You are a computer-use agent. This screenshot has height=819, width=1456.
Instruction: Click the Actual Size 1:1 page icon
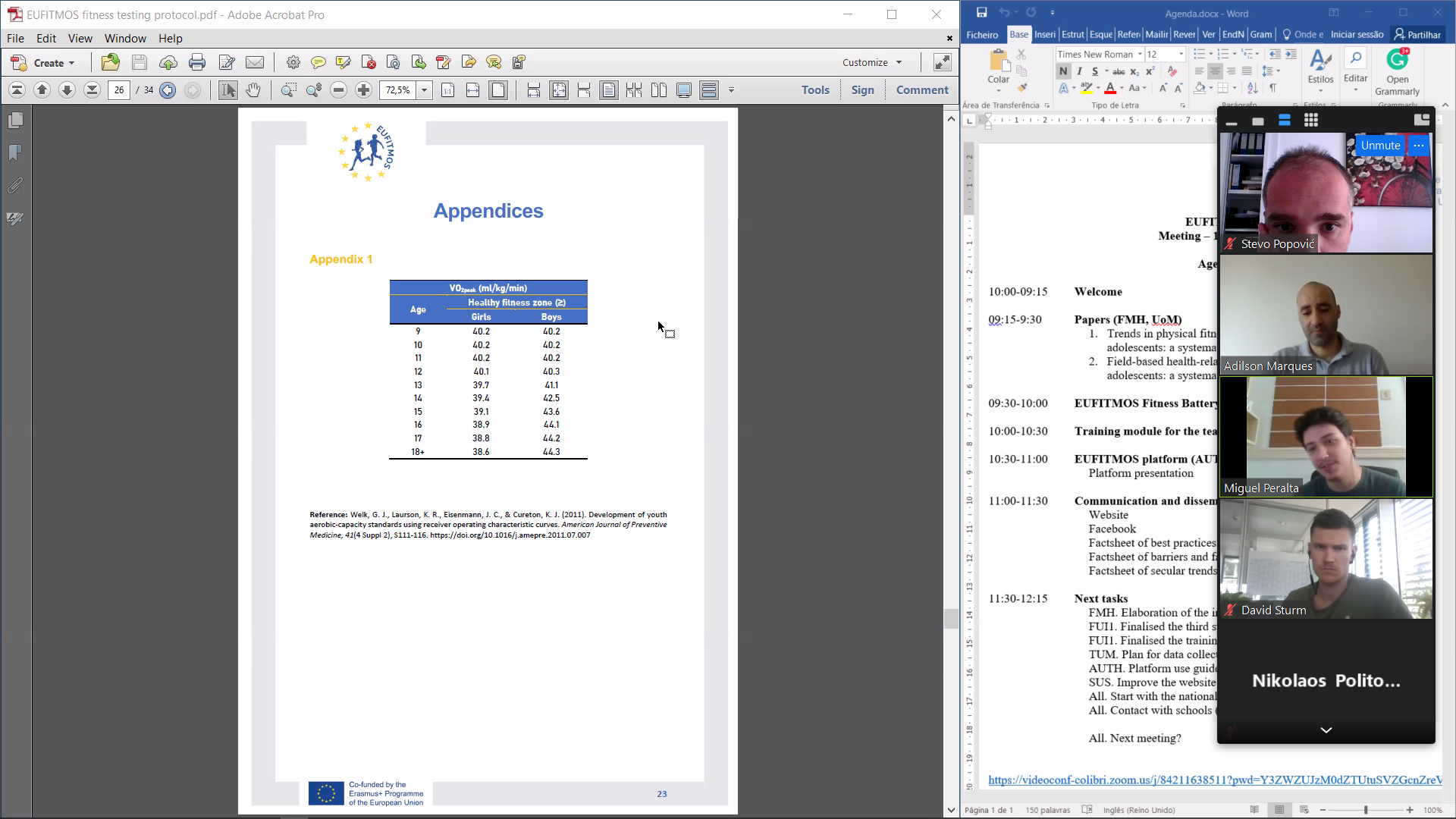[448, 90]
